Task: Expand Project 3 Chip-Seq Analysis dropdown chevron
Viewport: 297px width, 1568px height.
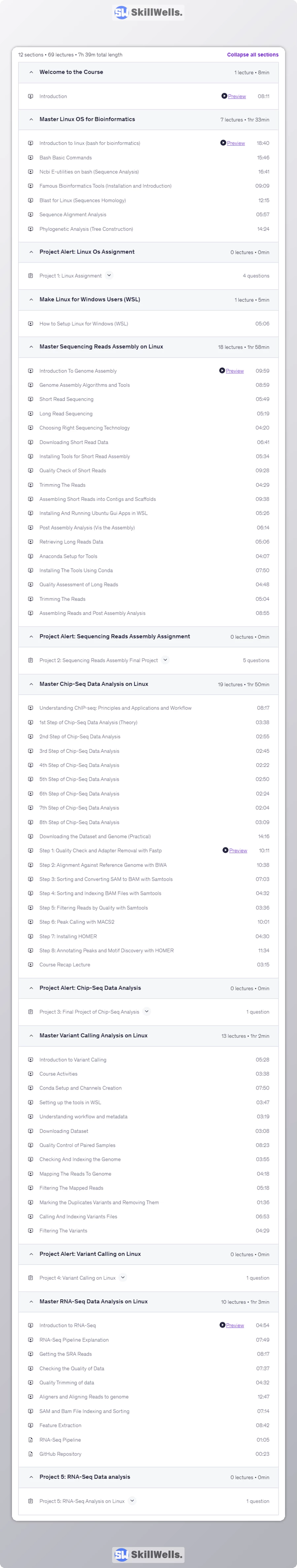Action: (147, 1012)
